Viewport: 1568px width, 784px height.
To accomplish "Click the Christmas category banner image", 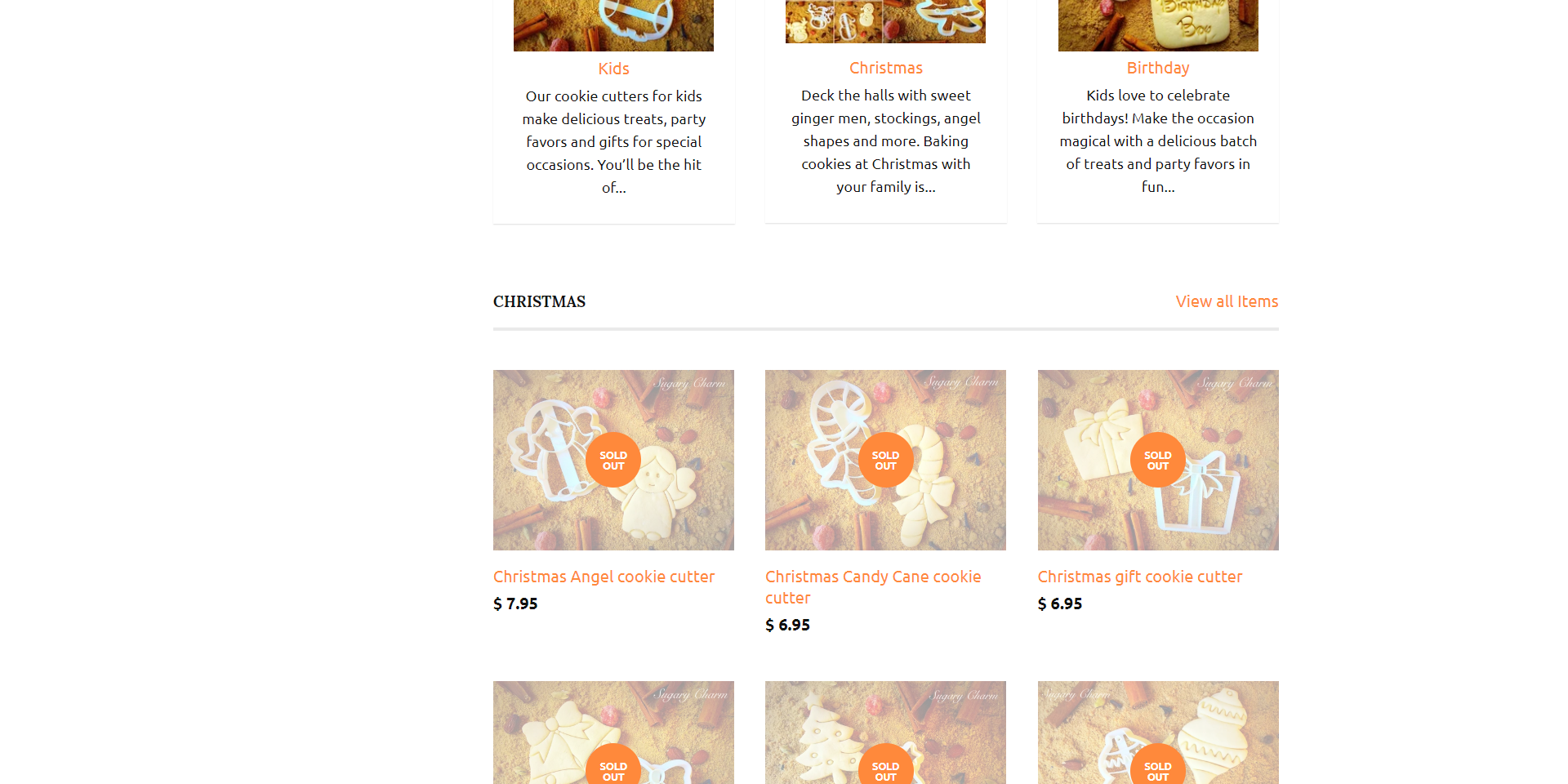I will coord(885,21).
